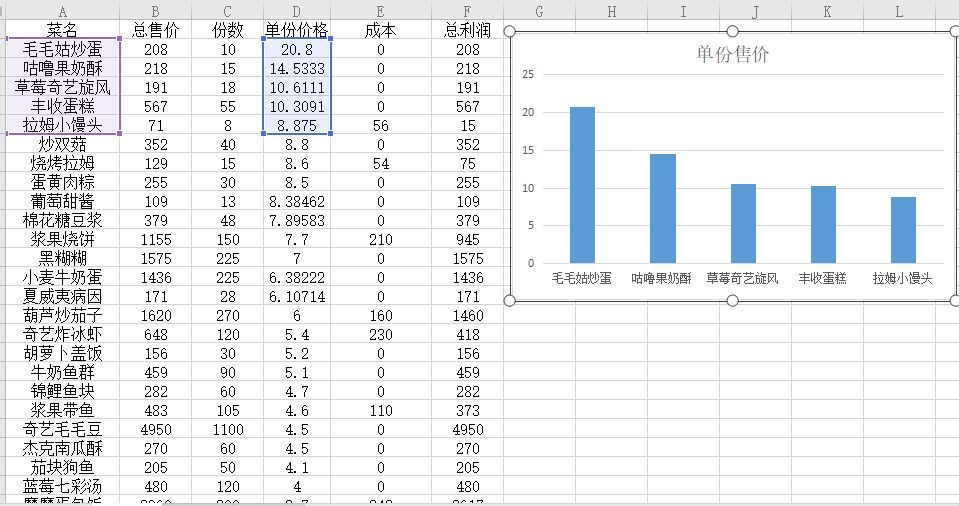Click the chart's top-left resize handle
This screenshot has height=506, width=959.
[x=509, y=31]
